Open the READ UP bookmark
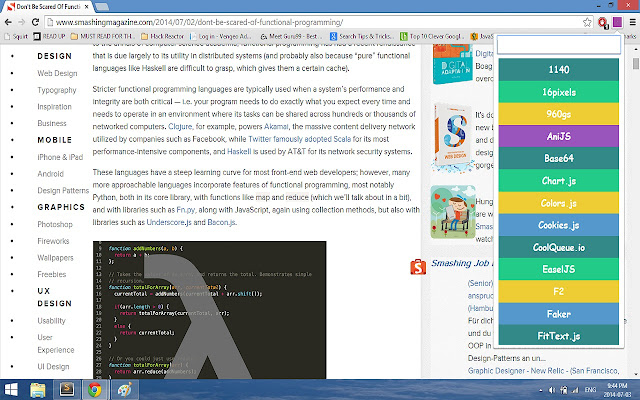 [x=49, y=36]
